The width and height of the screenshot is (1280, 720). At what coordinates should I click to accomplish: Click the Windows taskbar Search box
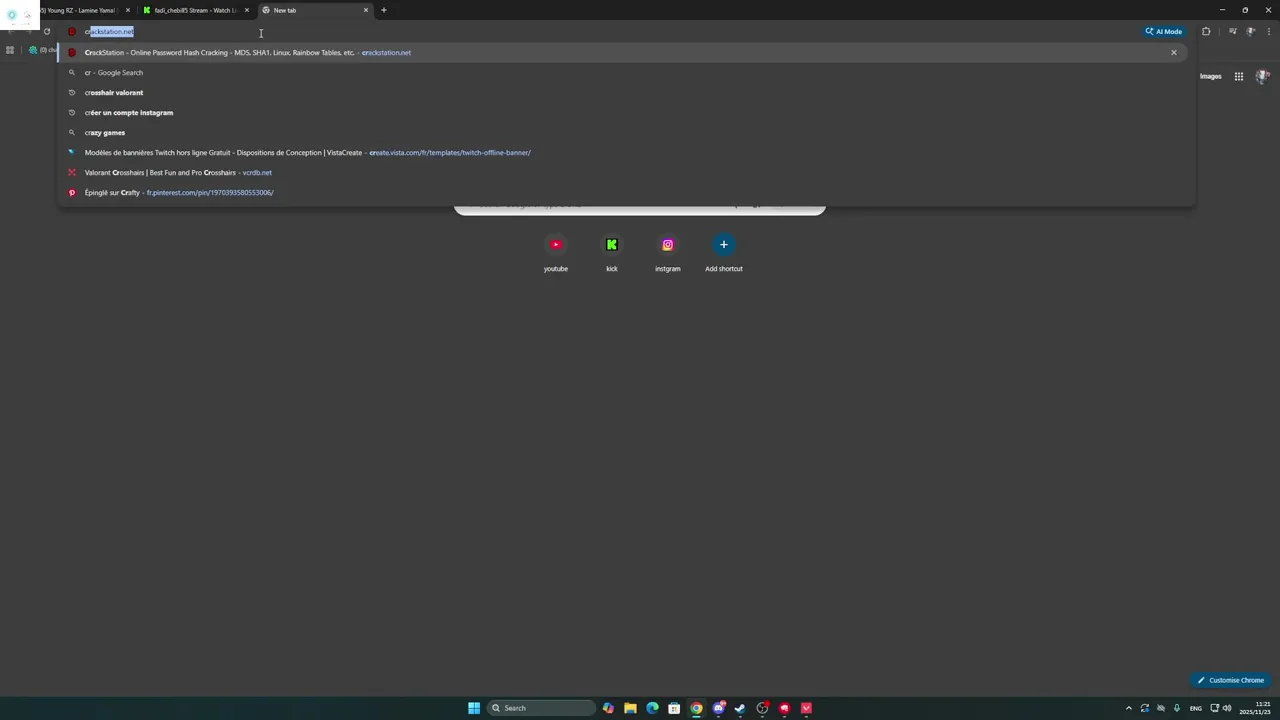pyautogui.click(x=541, y=708)
